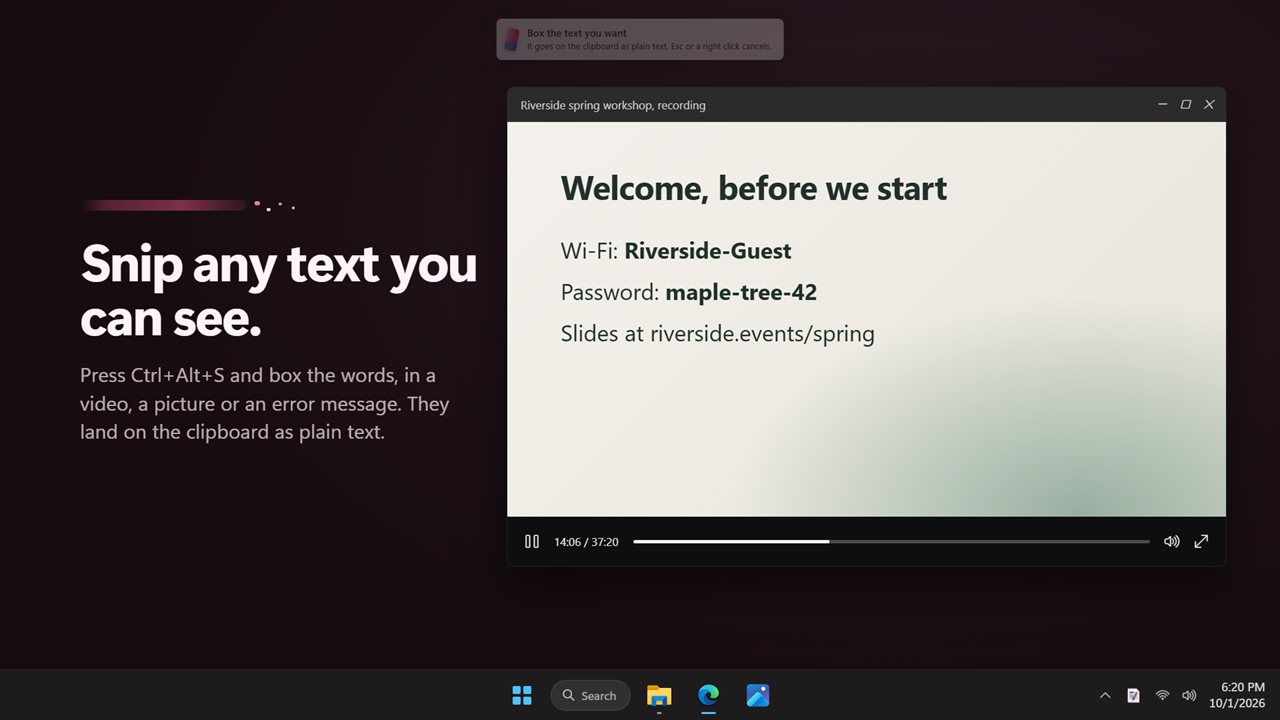The height and width of the screenshot is (720, 1280).
Task: Open the Windows Start menu
Action: pyautogui.click(x=522, y=695)
